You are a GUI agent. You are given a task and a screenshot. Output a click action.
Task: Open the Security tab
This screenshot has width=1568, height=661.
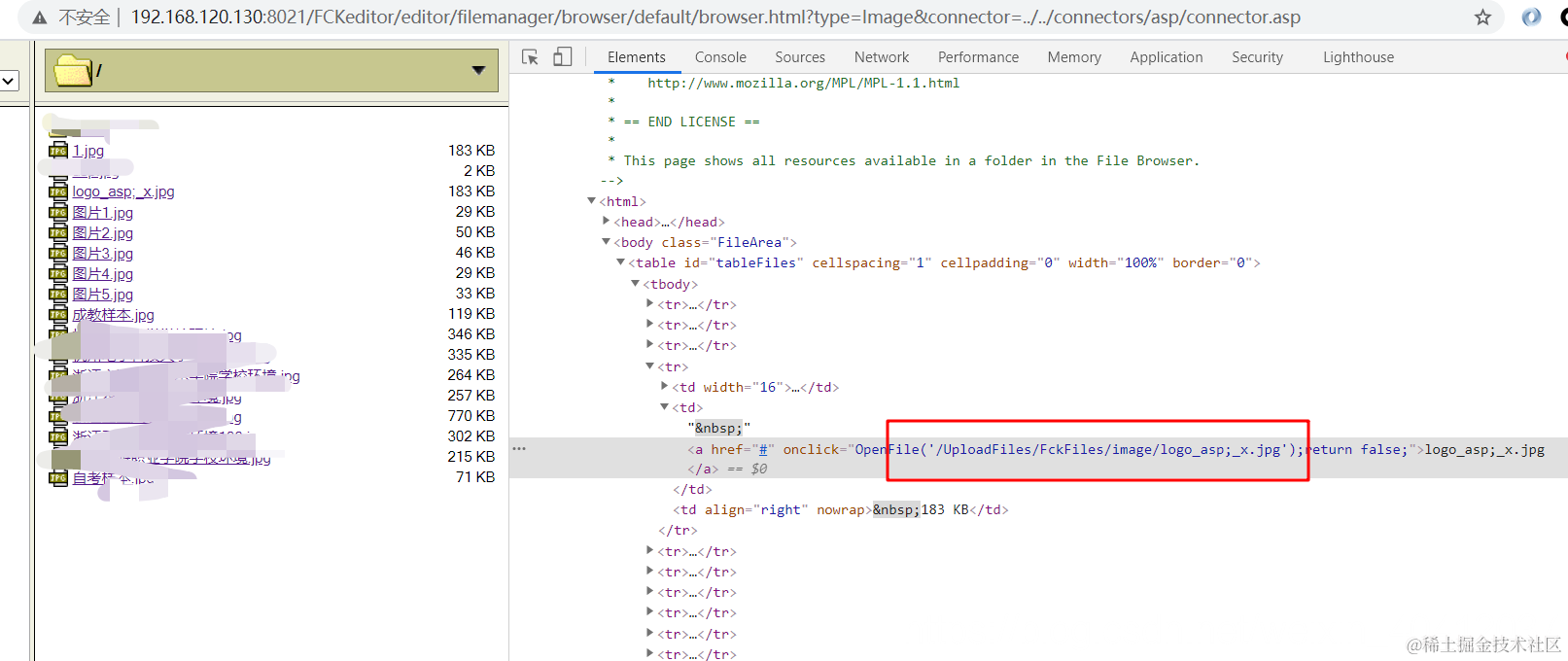coord(1257,57)
